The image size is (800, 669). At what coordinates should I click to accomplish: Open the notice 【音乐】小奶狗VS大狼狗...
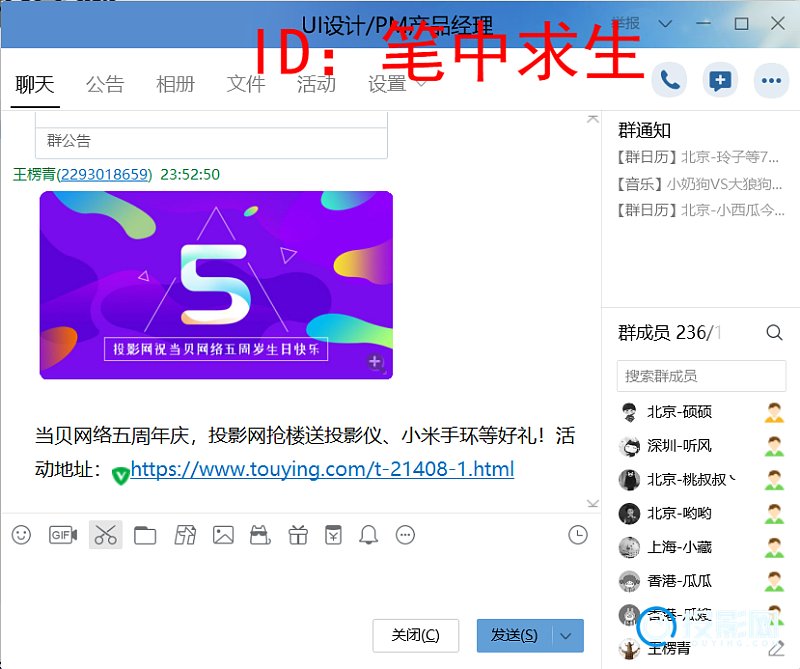[698, 184]
